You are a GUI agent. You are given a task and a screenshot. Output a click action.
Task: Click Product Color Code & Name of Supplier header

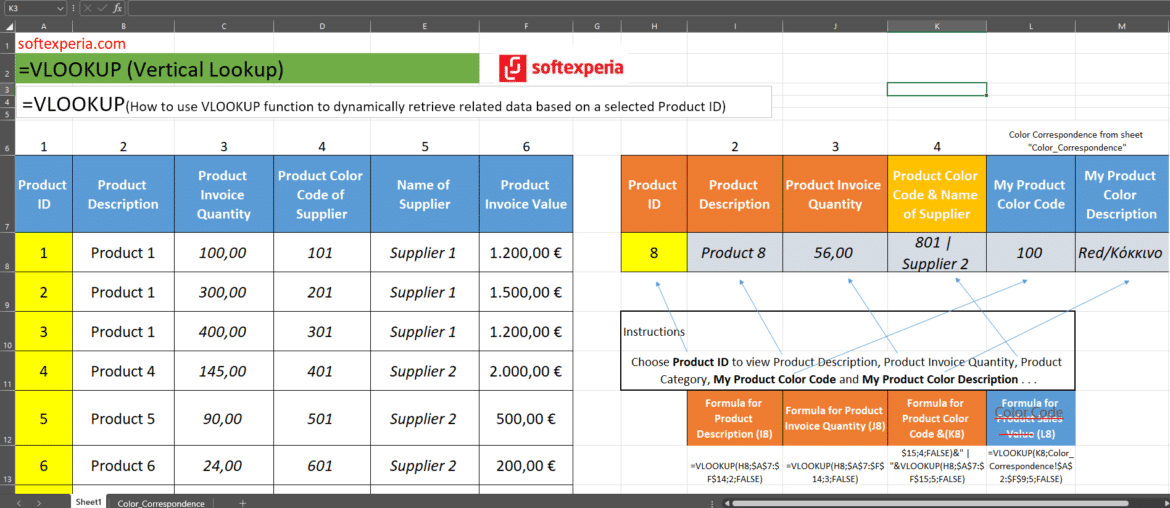coord(936,194)
